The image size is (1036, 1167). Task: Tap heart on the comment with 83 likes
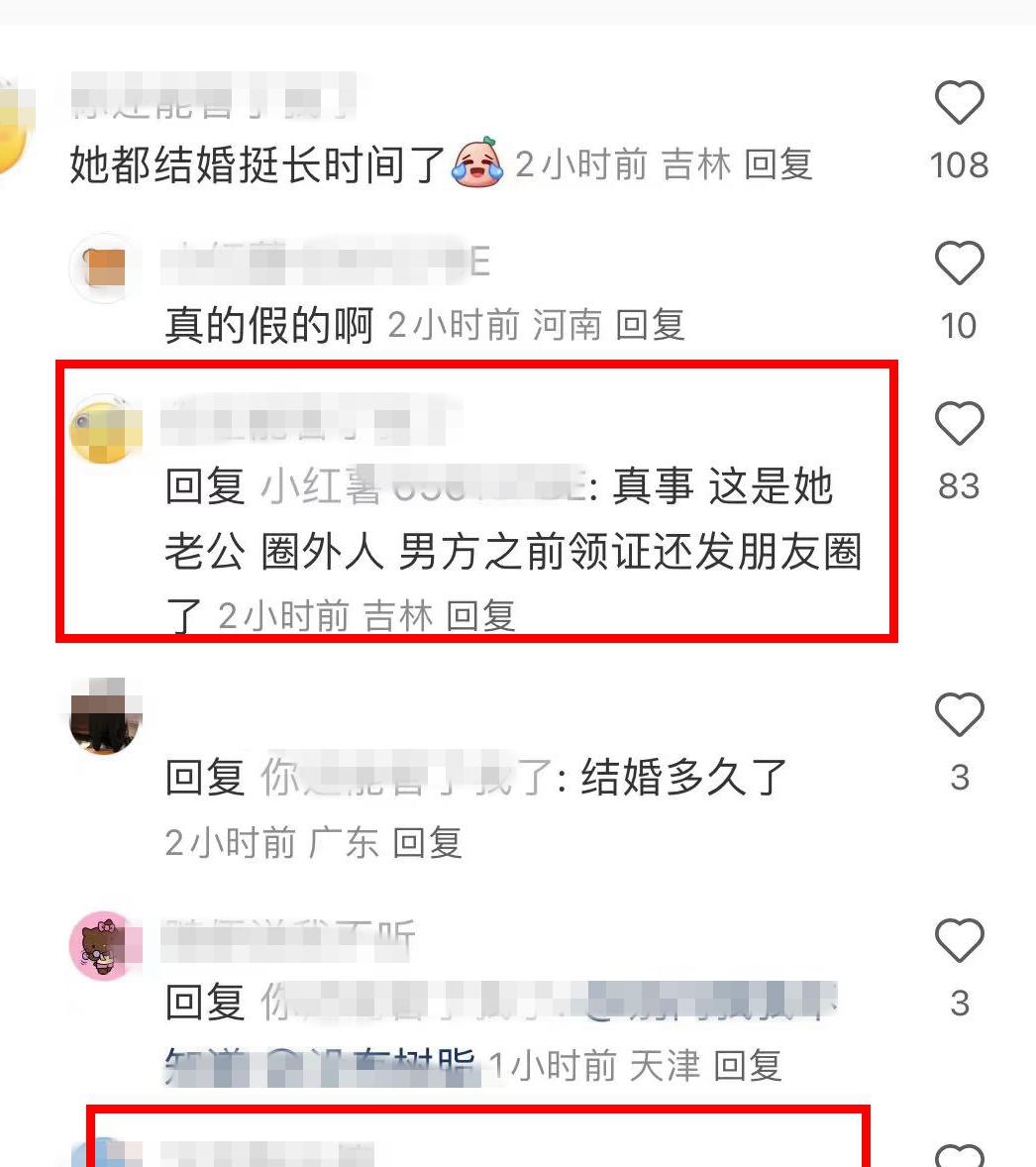(960, 423)
